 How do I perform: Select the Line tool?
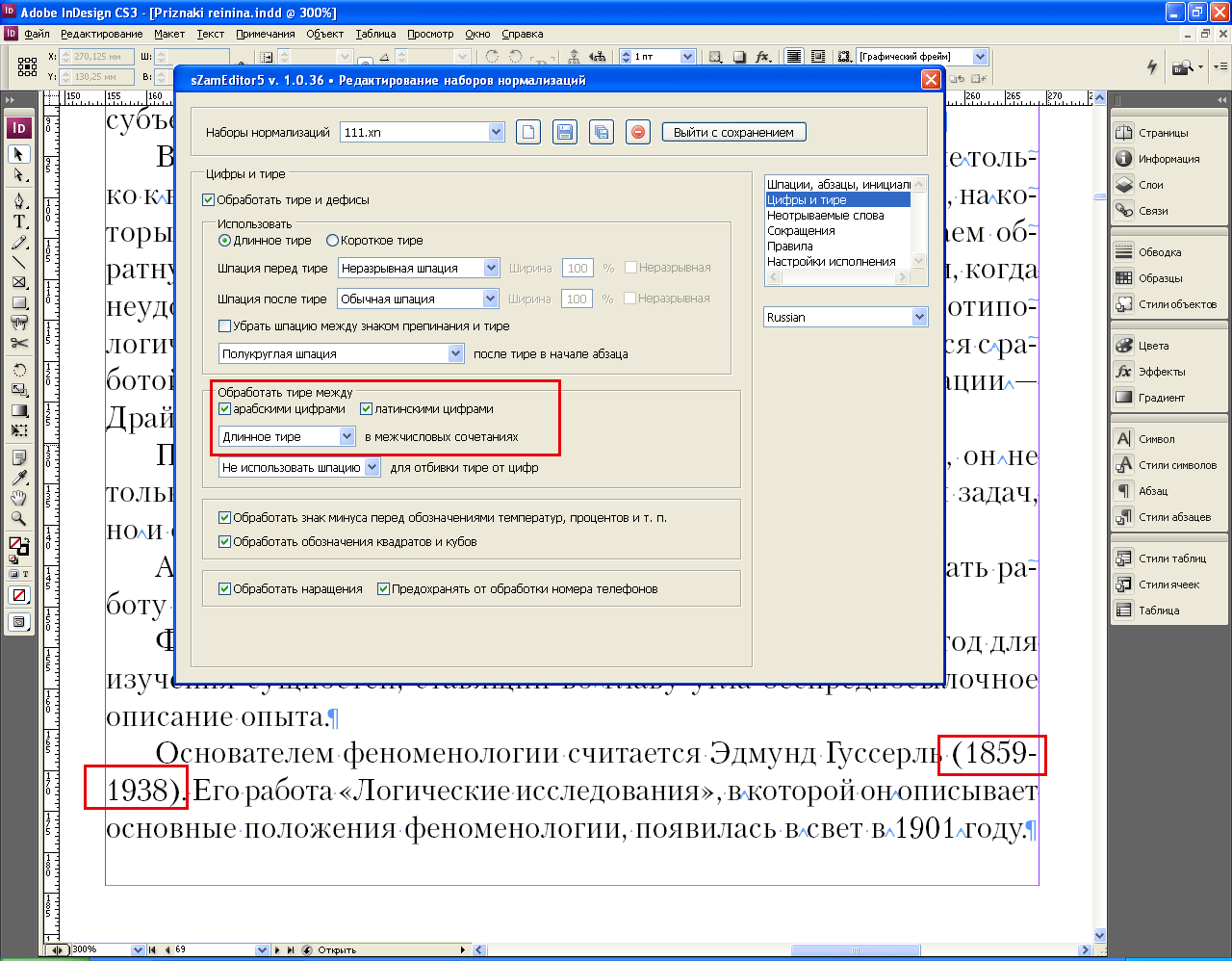pos(18,262)
